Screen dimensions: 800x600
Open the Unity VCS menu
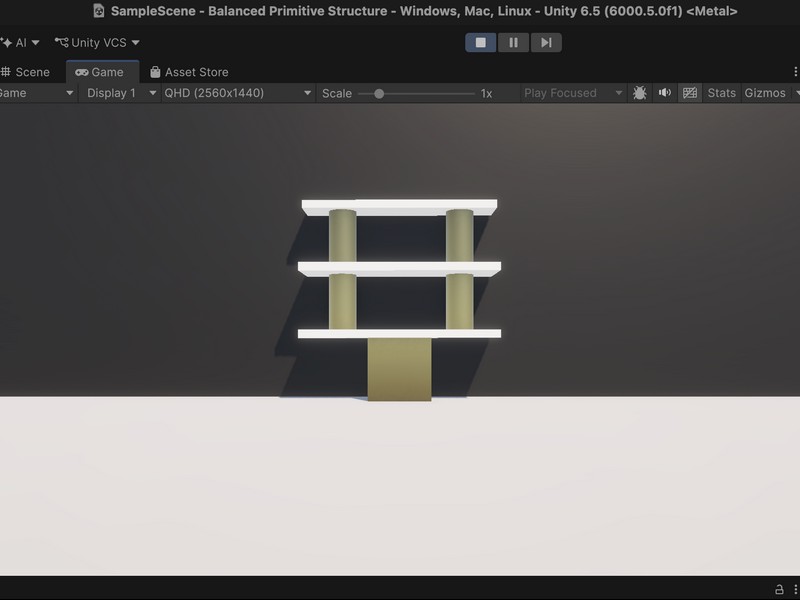tap(97, 42)
